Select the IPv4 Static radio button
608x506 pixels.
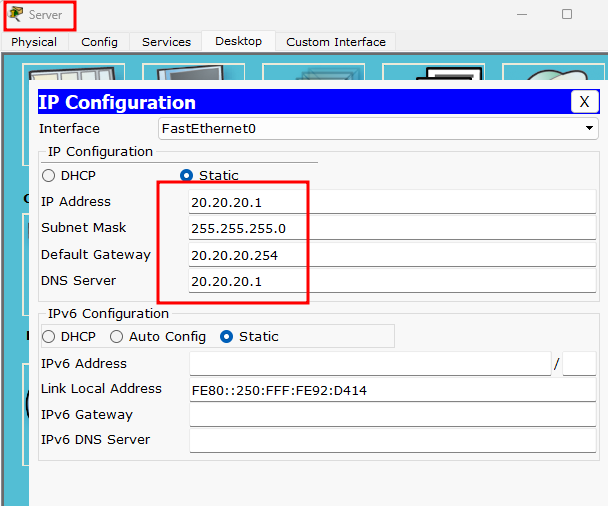point(187,176)
